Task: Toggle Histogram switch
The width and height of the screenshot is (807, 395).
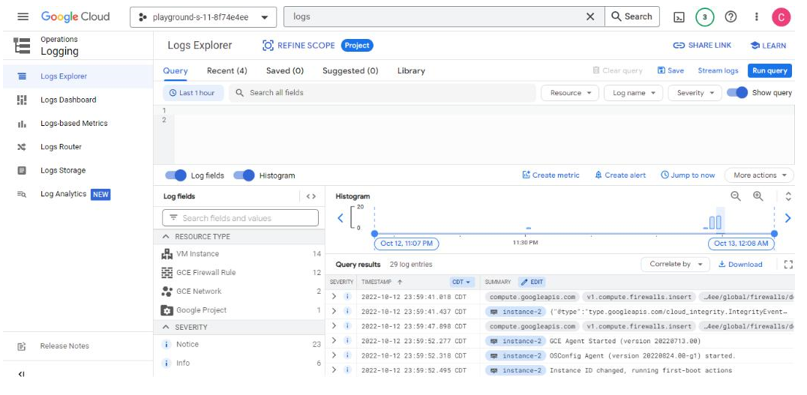Action: [x=244, y=175]
